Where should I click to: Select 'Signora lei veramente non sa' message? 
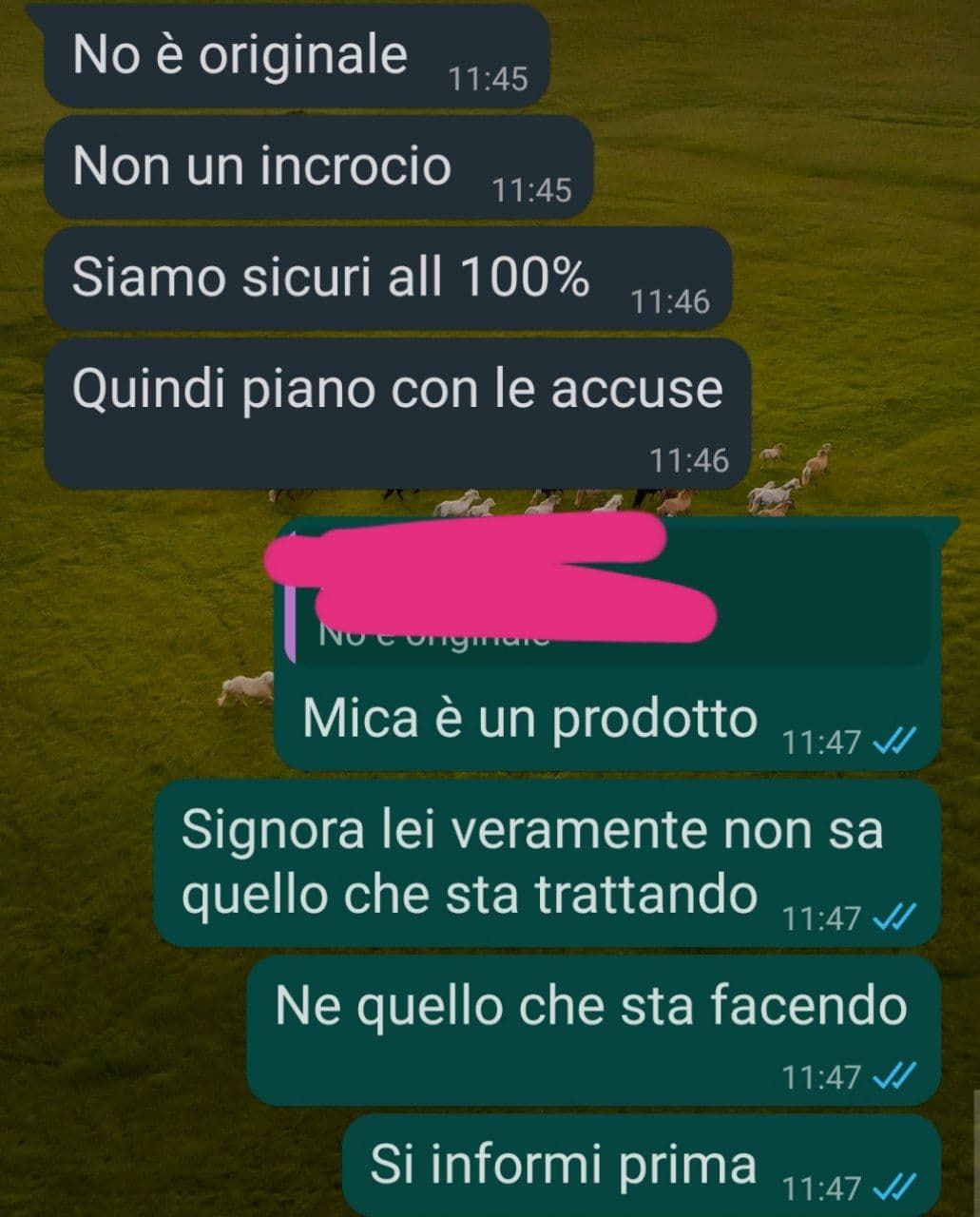pos(547,863)
